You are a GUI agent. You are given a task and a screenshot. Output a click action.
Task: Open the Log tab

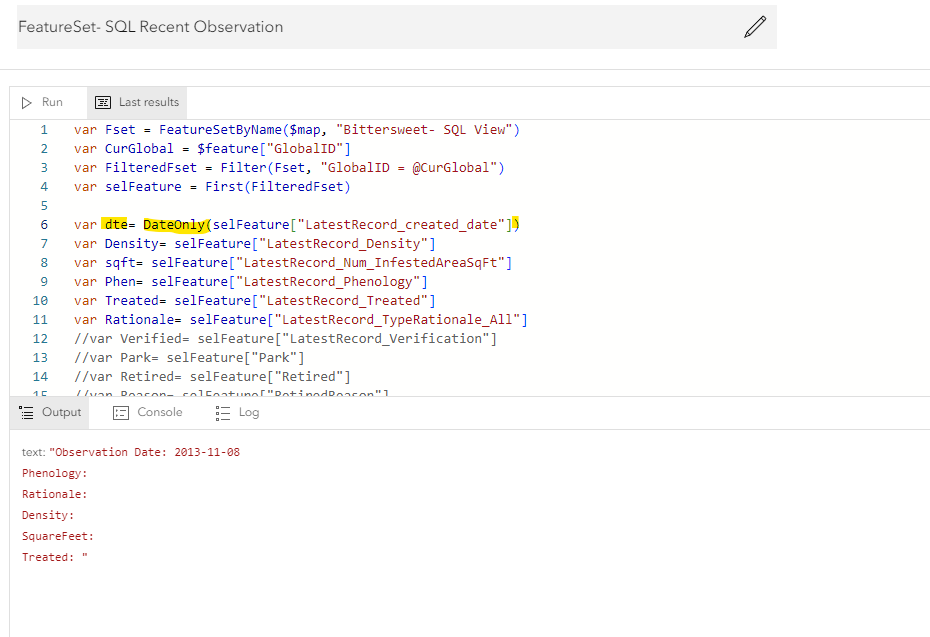(238, 412)
